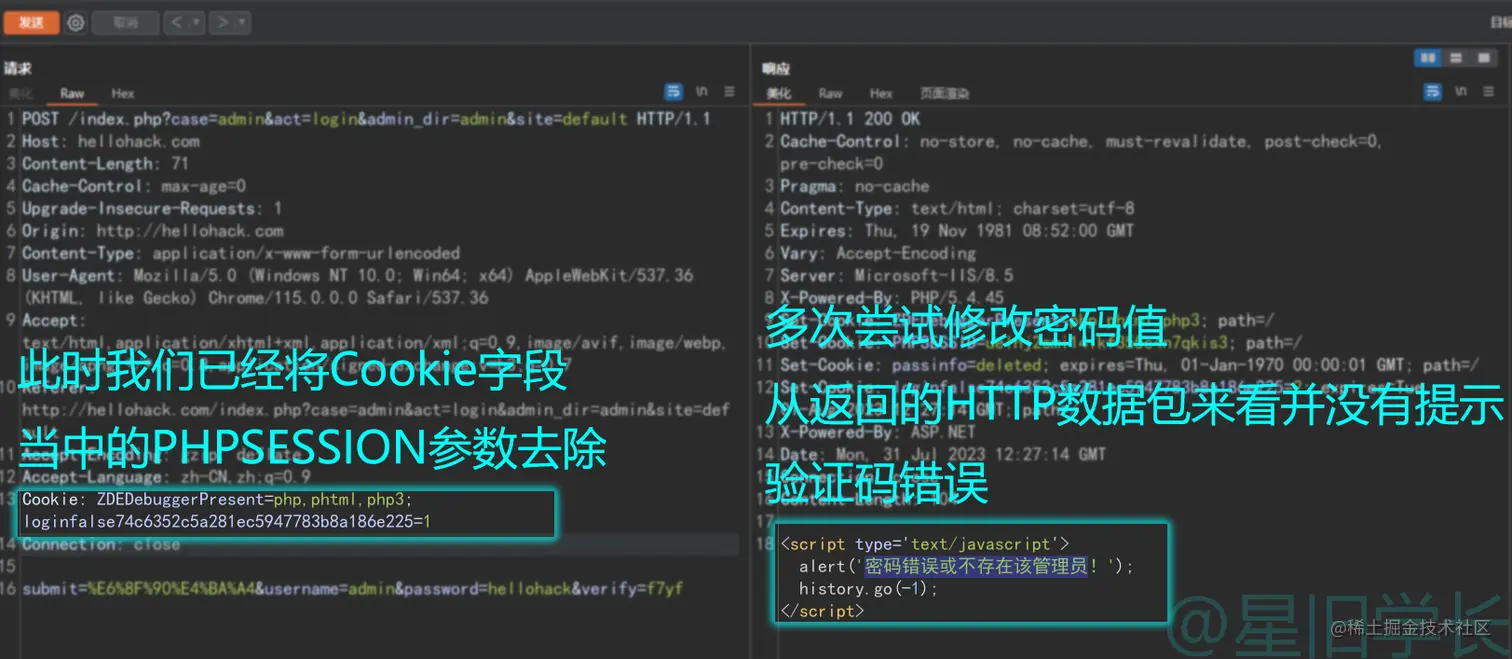Toggle word wrap icon in the response panel

click(x=1433, y=92)
